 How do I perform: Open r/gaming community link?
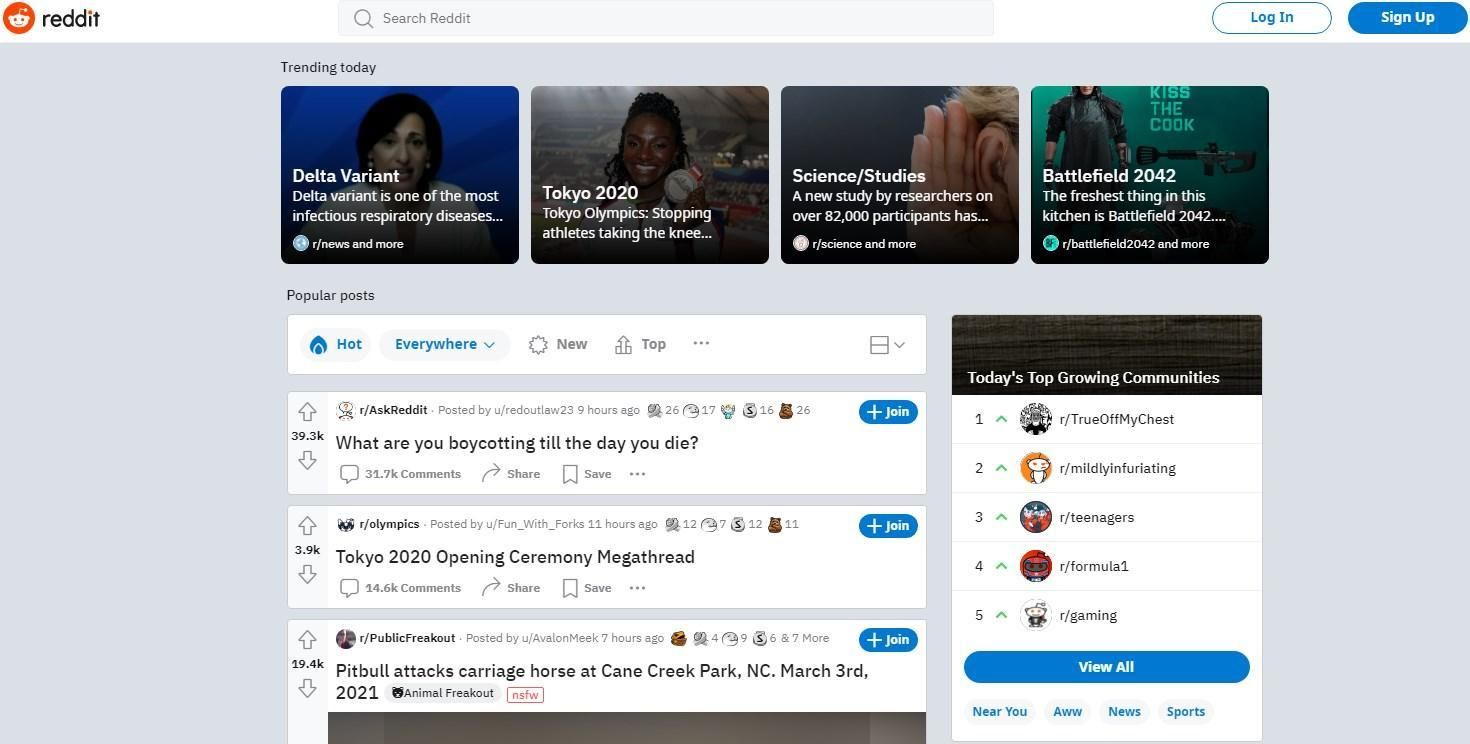[x=1088, y=615]
